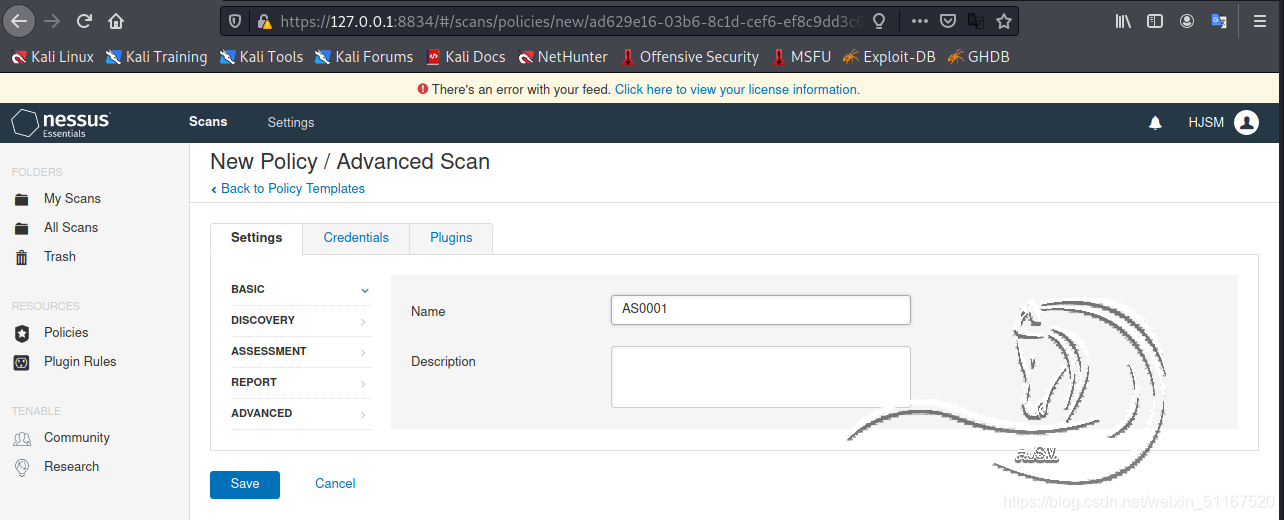Cancel the new policy
This screenshot has height=520, width=1284.
(x=335, y=484)
